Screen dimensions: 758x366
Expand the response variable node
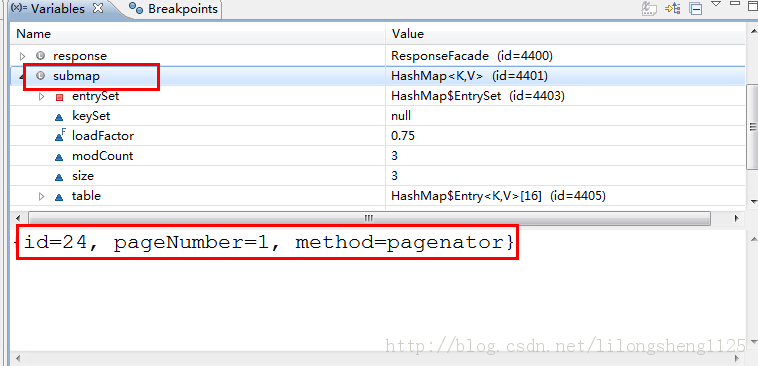point(22,56)
